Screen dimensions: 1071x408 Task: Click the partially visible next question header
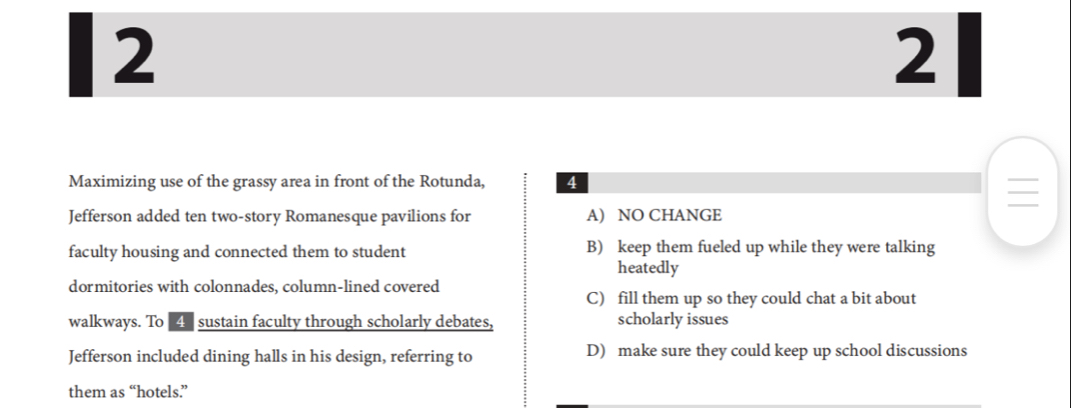pyautogui.click(x=768, y=406)
